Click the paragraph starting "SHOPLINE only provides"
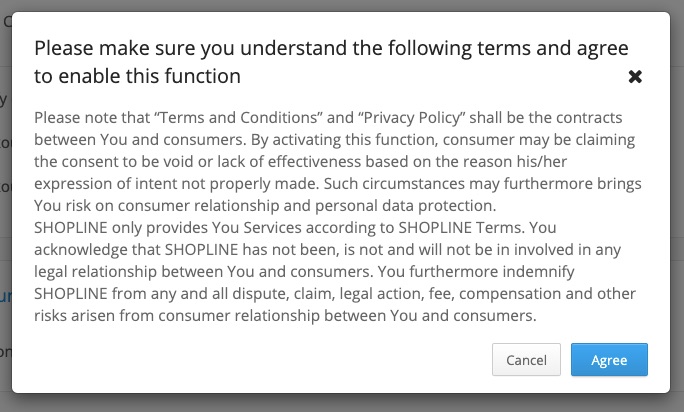 (x=335, y=271)
